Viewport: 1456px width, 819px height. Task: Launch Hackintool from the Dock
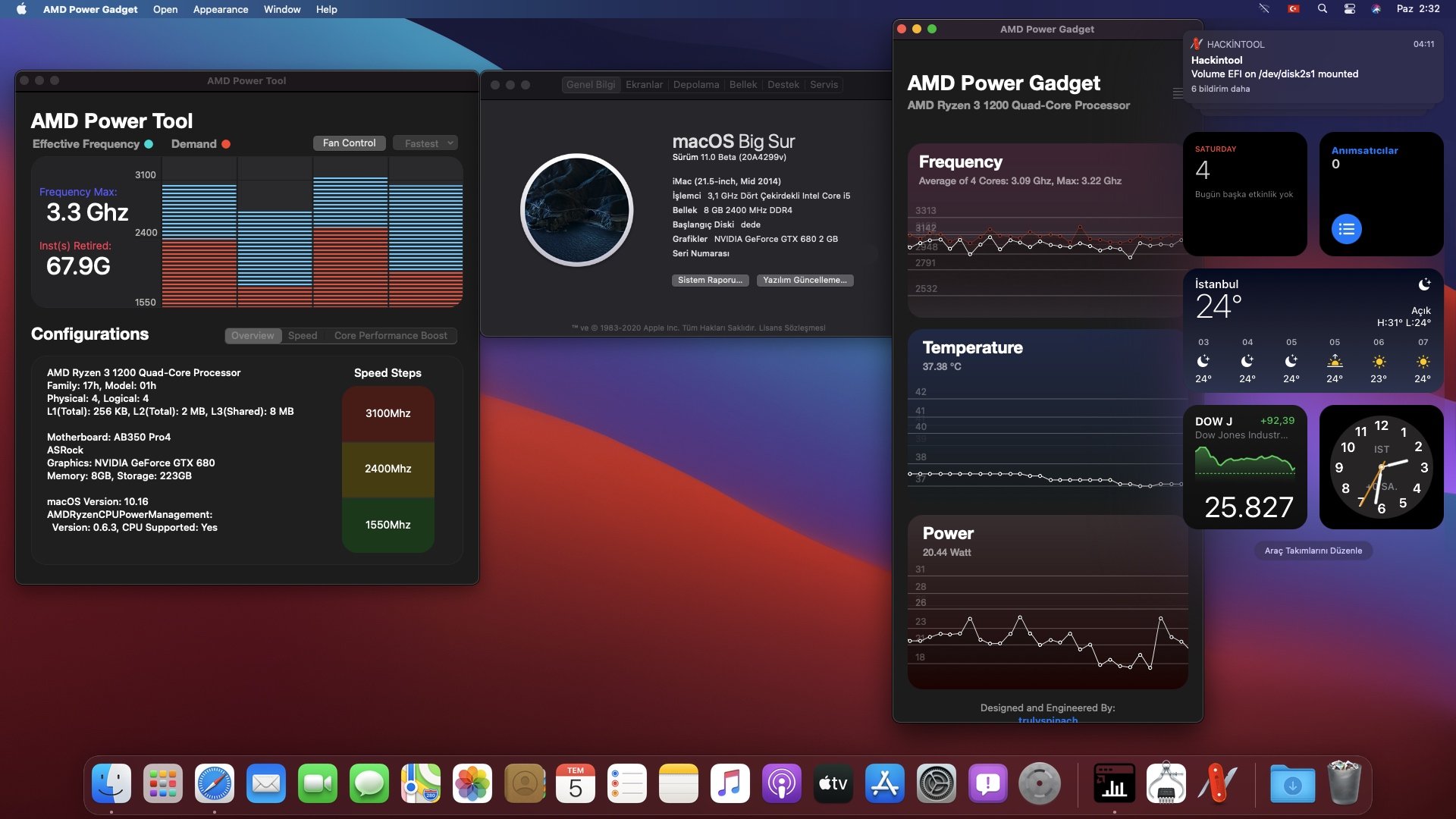point(1217,784)
